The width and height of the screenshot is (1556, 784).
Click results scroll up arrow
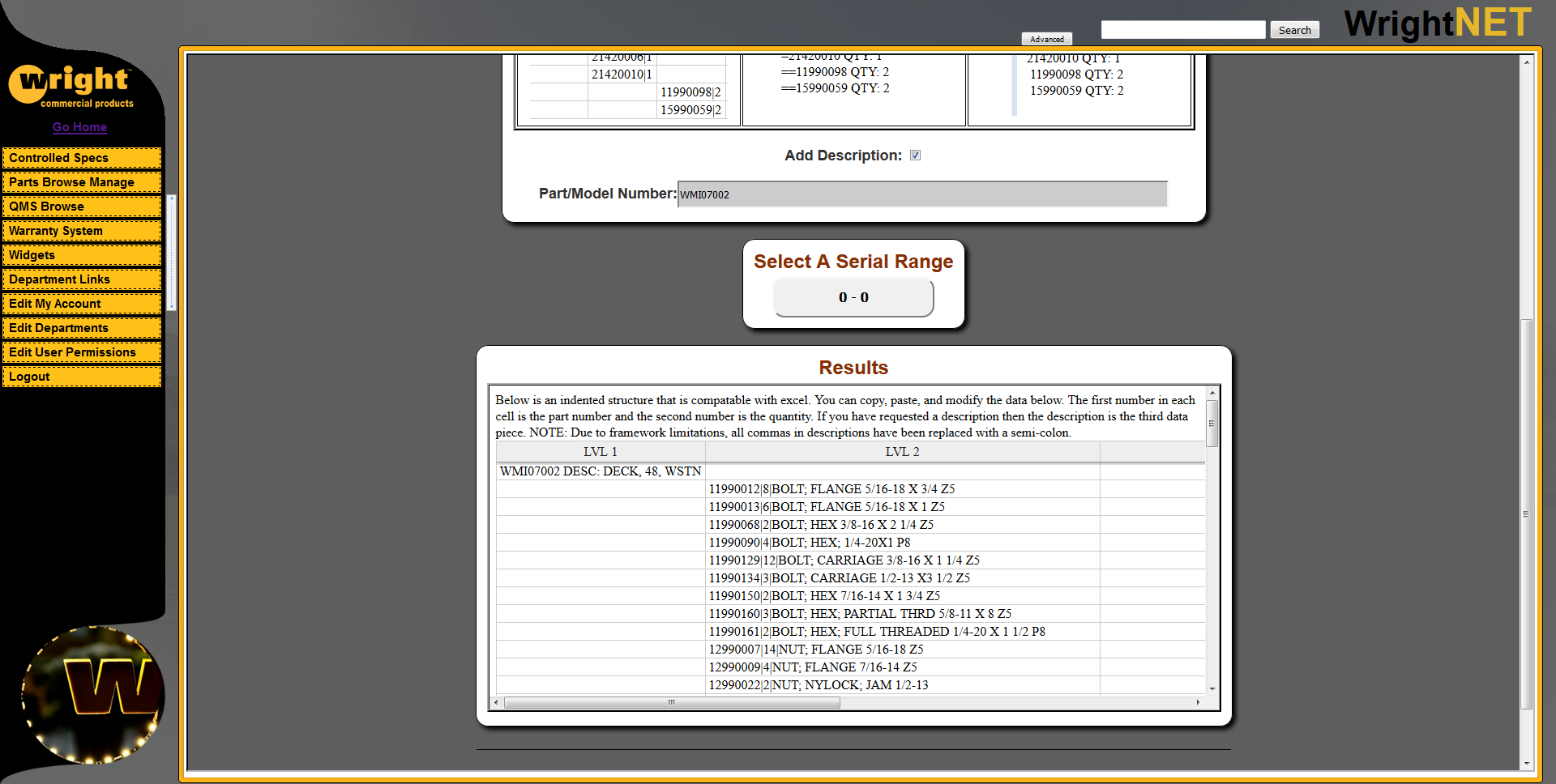click(1212, 393)
